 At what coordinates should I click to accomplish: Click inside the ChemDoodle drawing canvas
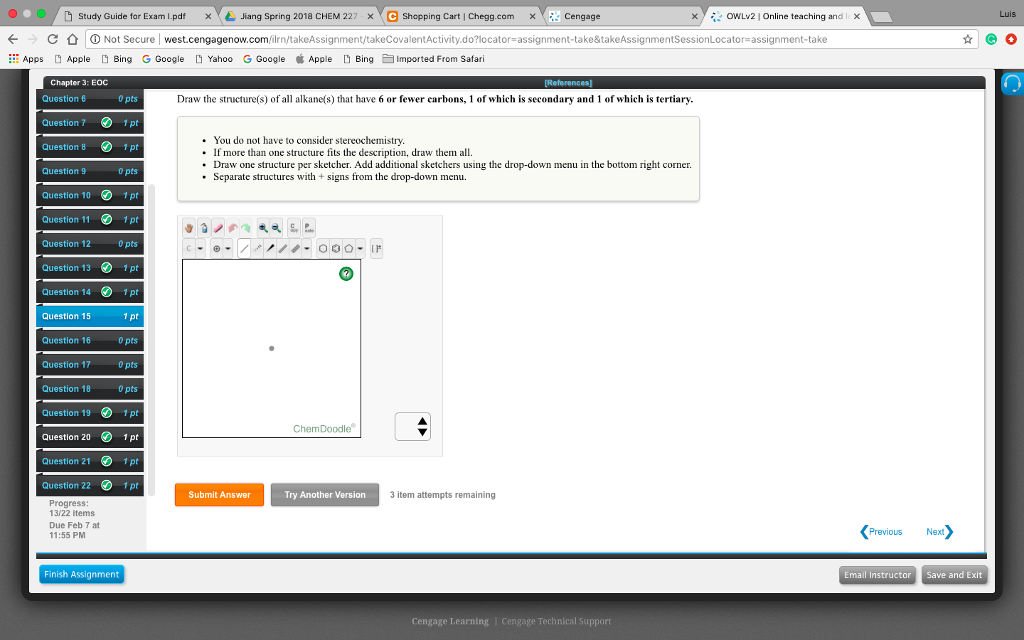coord(272,349)
